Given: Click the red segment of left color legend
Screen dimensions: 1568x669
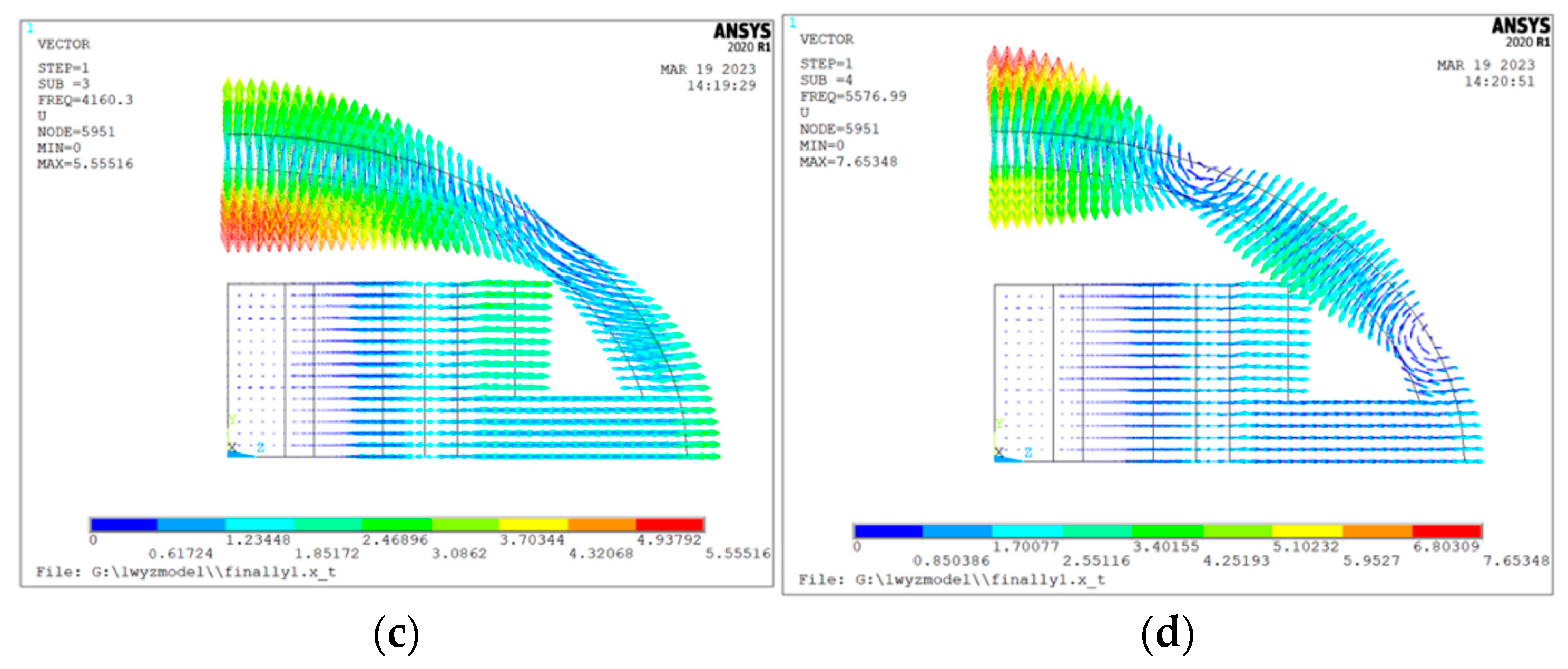Looking at the screenshot, I should click(670, 525).
